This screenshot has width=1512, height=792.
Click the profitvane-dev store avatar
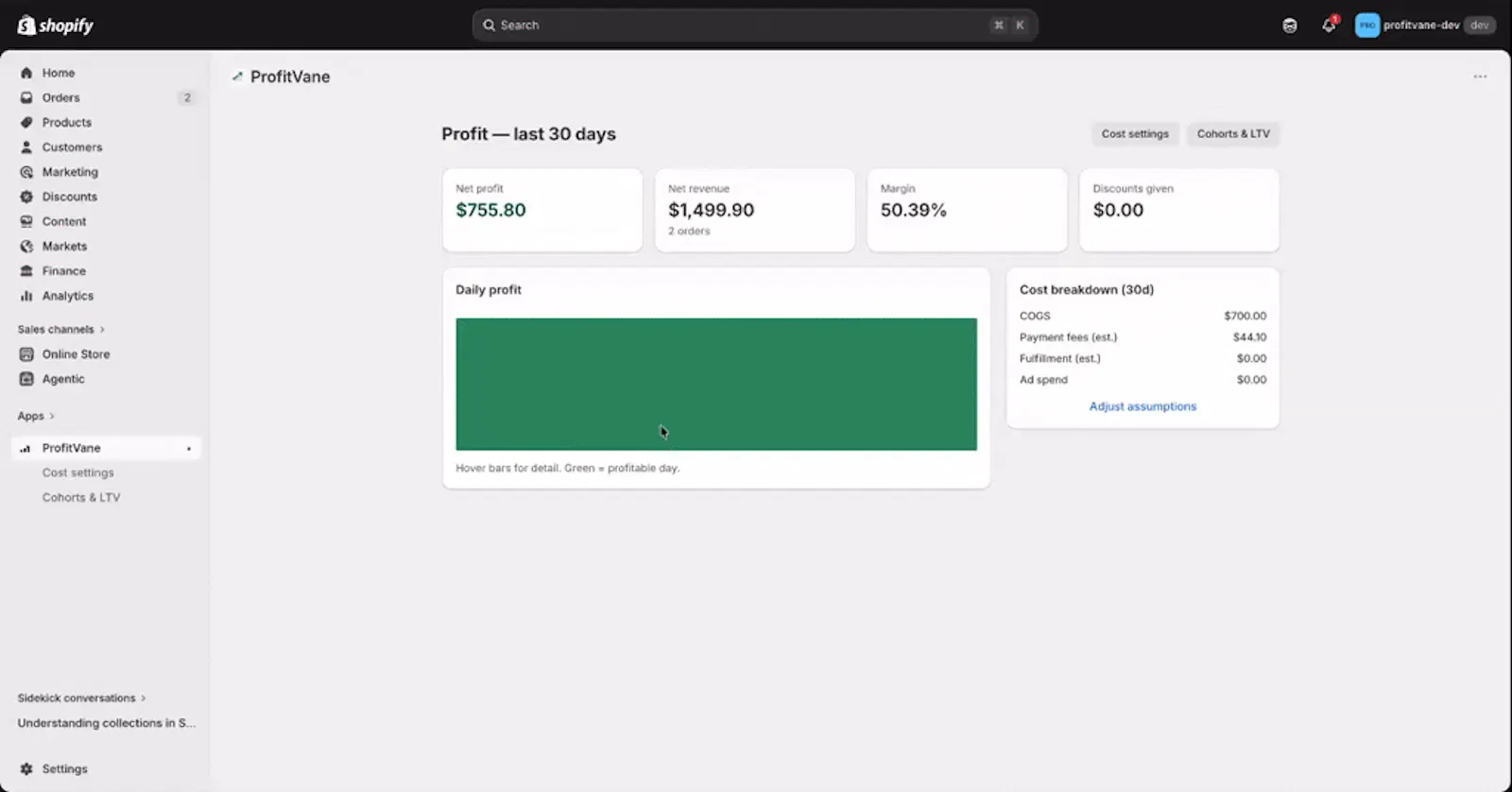pos(1366,26)
